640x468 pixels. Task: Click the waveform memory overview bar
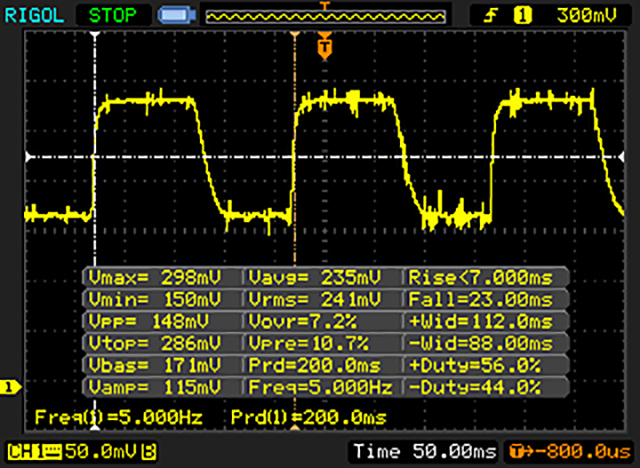[x=323, y=16]
